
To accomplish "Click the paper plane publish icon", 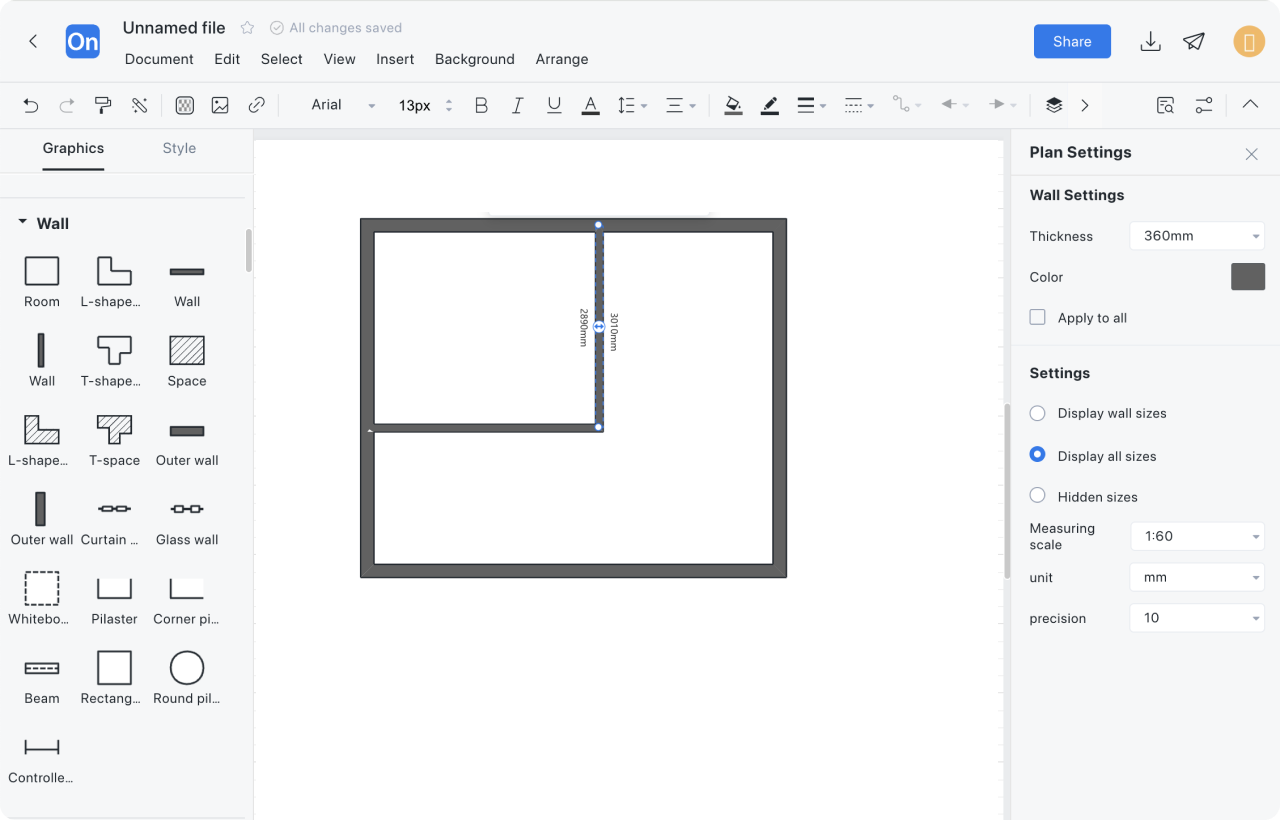I will pyautogui.click(x=1194, y=41).
